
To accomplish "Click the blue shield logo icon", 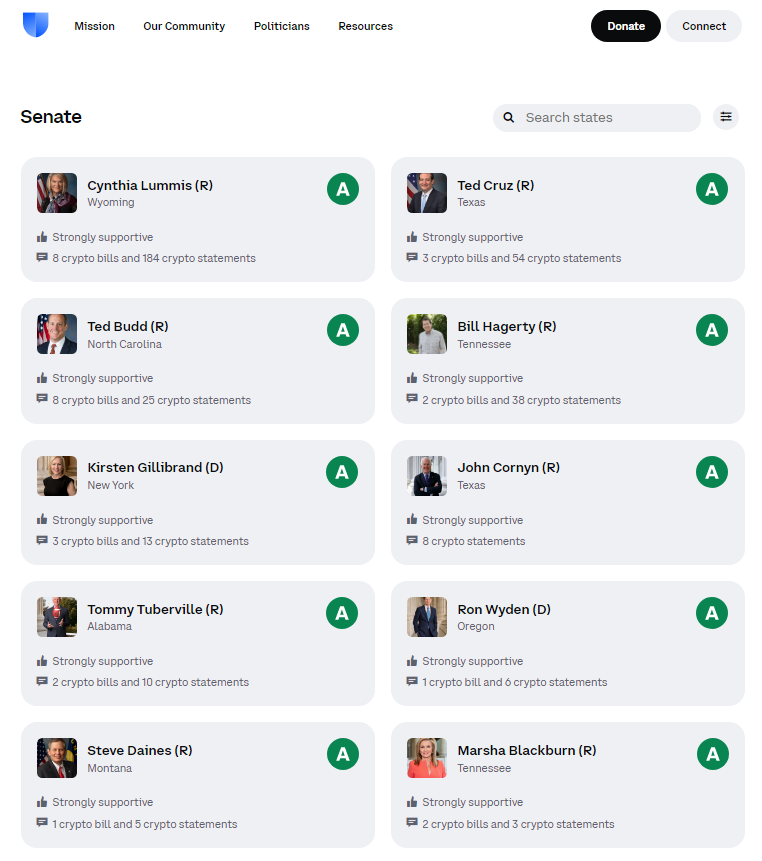I will (x=35, y=26).
